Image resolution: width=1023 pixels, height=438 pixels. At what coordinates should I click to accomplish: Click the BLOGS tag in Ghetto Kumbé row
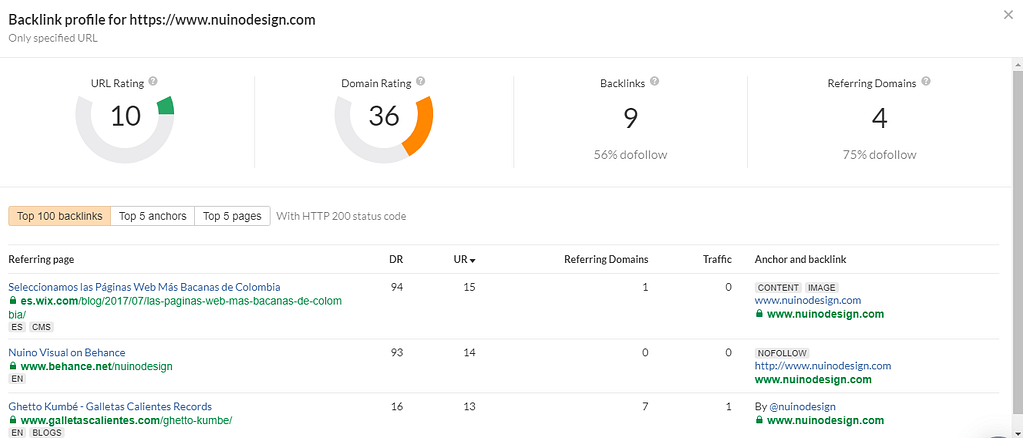click(46, 432)
